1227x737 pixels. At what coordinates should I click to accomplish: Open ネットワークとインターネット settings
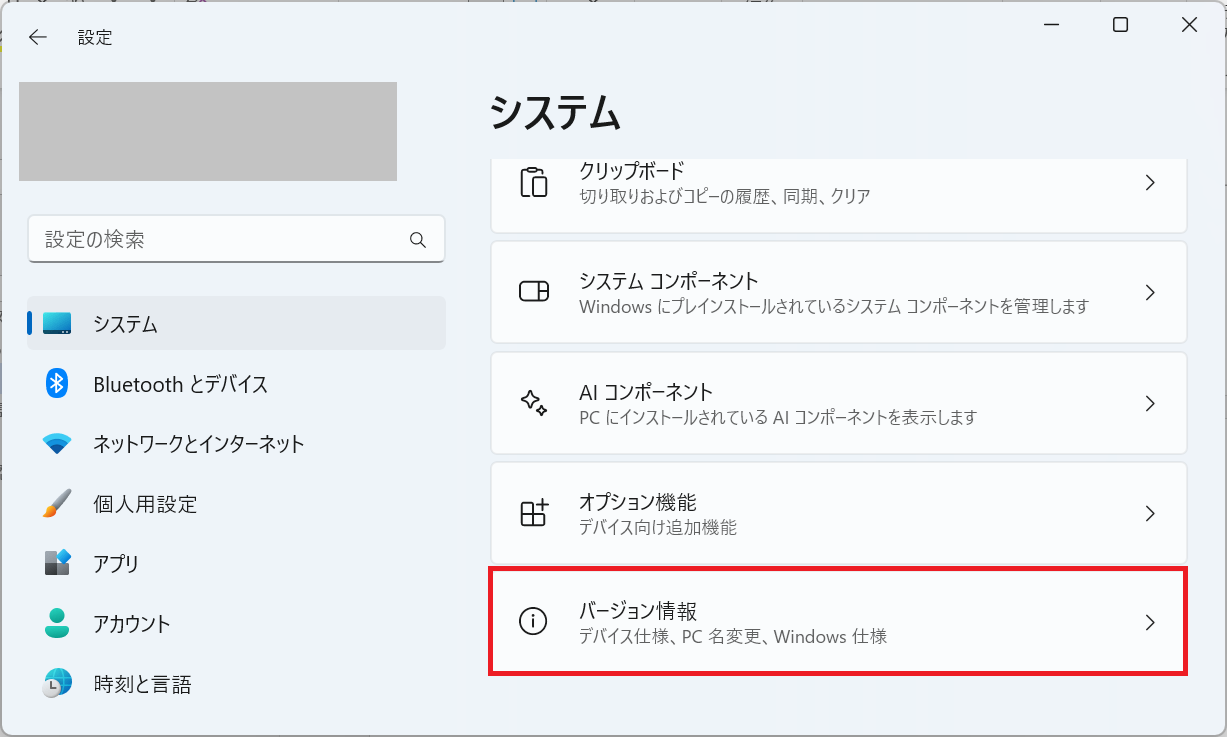click(236, 443)
